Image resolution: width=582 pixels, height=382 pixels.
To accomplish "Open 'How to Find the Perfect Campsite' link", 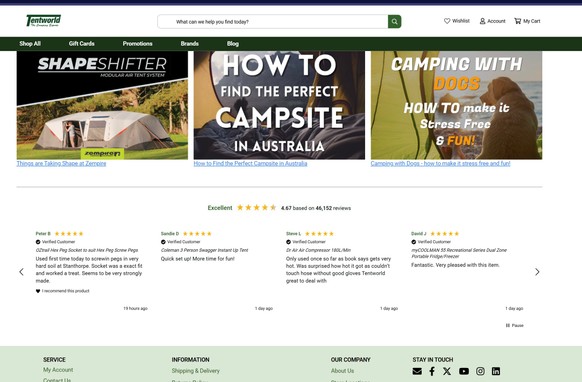I will [x=251, y=163].
